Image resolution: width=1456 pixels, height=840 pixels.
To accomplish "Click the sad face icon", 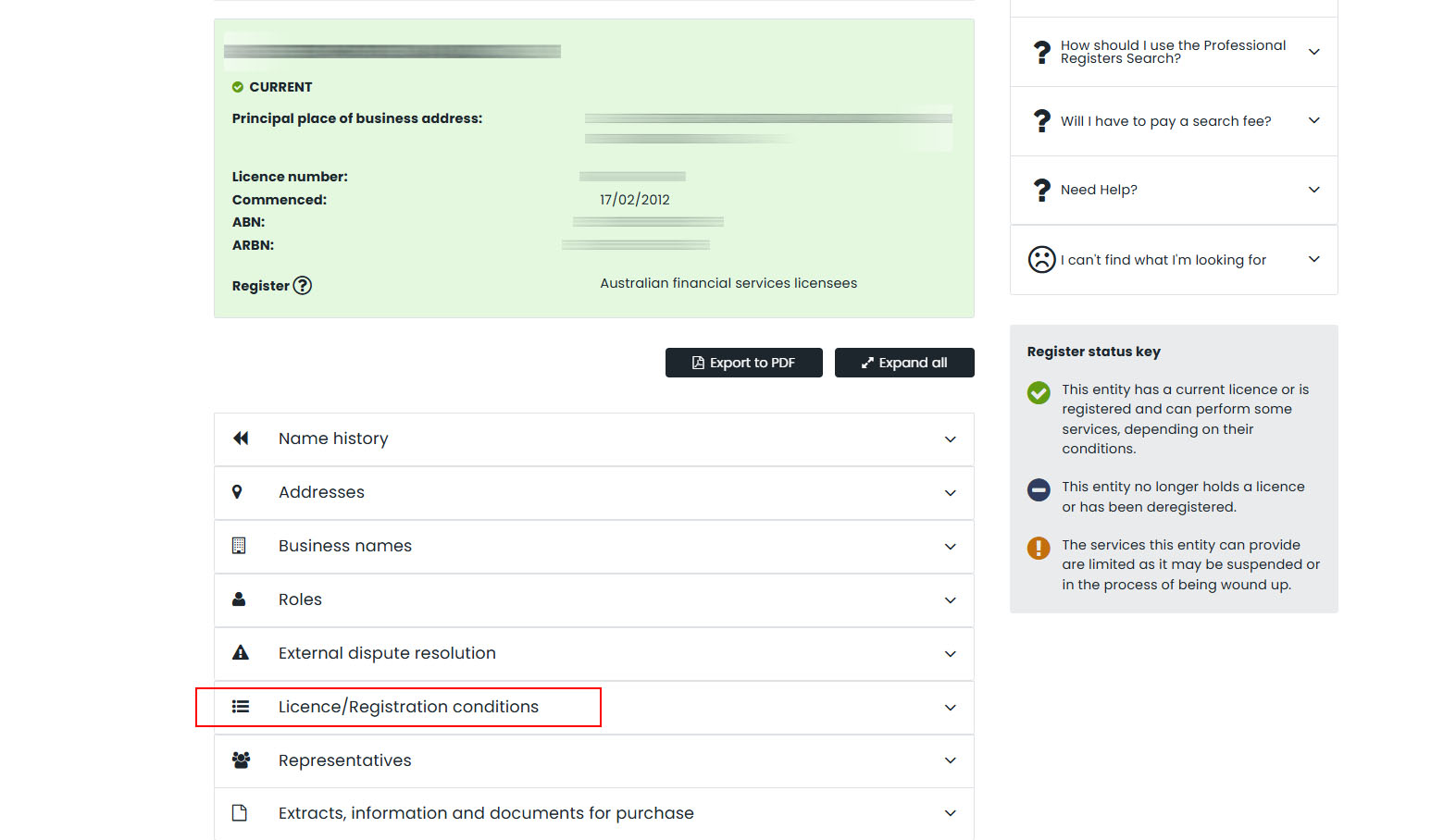I will click(1041, 259).
